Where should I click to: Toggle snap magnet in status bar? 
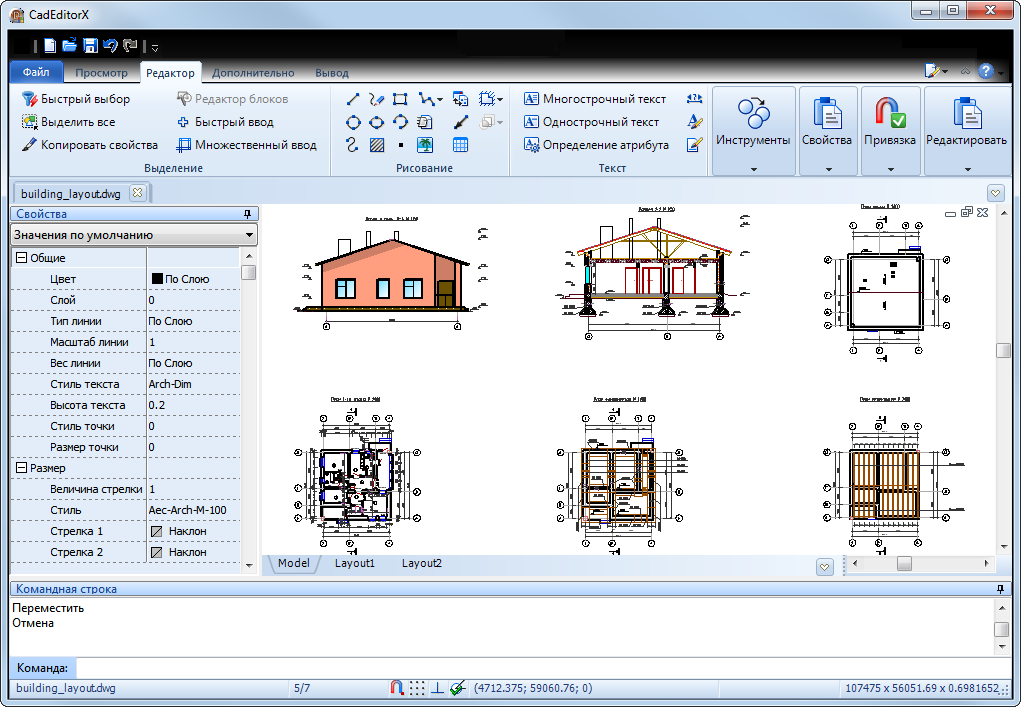coord(397,688)
